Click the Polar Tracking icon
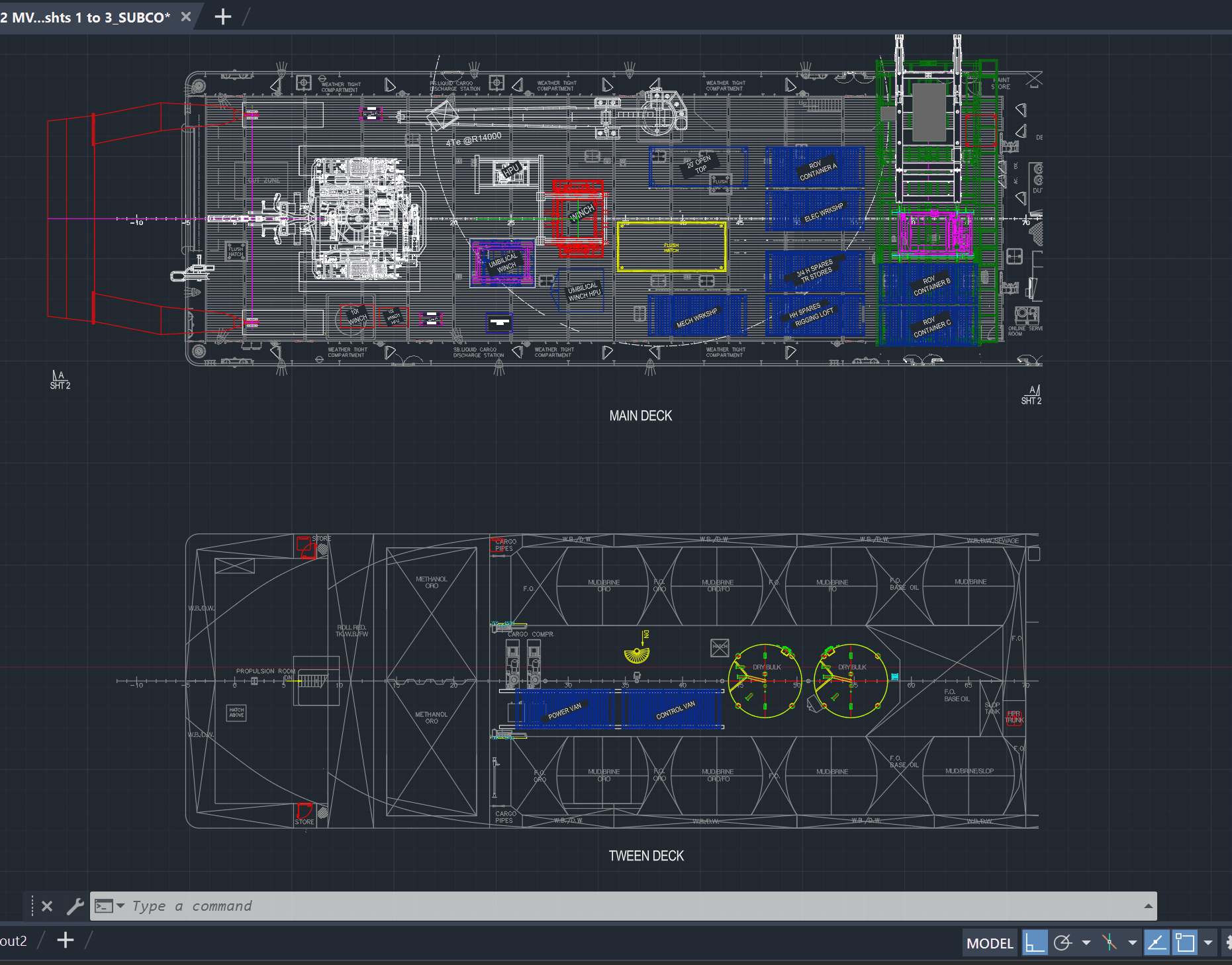The image size is (1232, 965). click(x=1062, y=942)
